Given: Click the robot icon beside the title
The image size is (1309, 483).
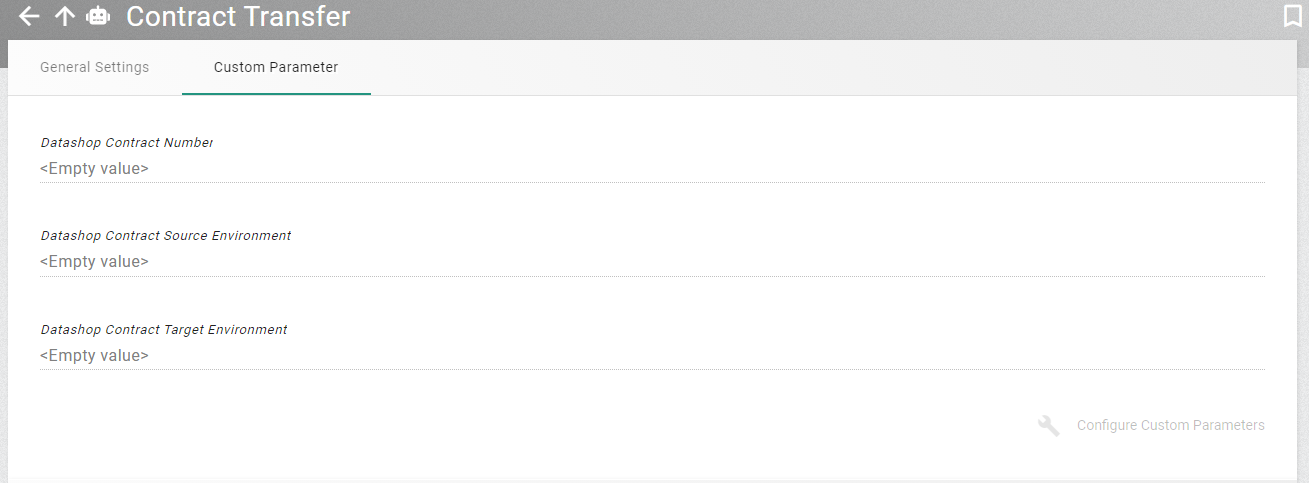Looking at the screenshot, I should 98,17.
